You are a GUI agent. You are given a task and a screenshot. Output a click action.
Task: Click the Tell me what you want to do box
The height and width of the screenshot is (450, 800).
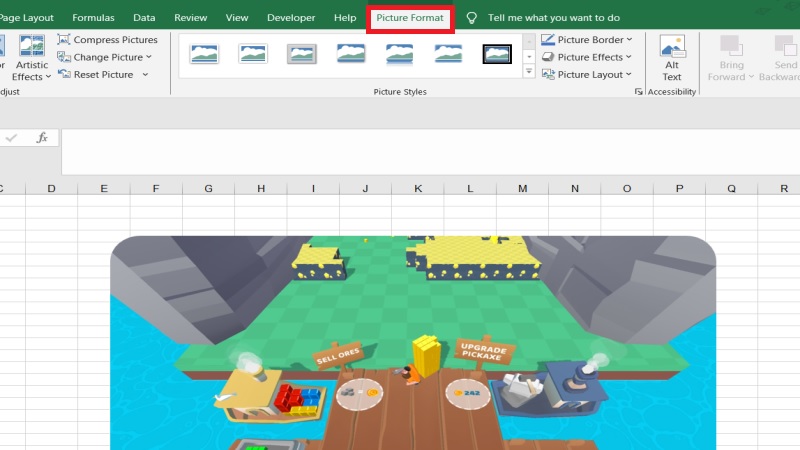[x=554, y=18]
